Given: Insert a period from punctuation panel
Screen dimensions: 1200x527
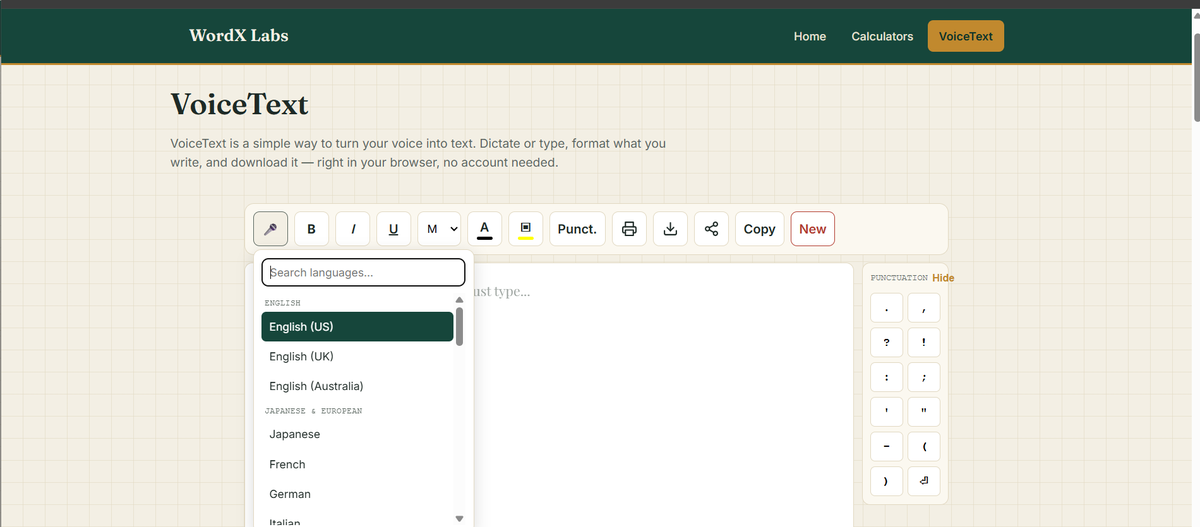Looking at the screenshot, I should pos(887,309).
